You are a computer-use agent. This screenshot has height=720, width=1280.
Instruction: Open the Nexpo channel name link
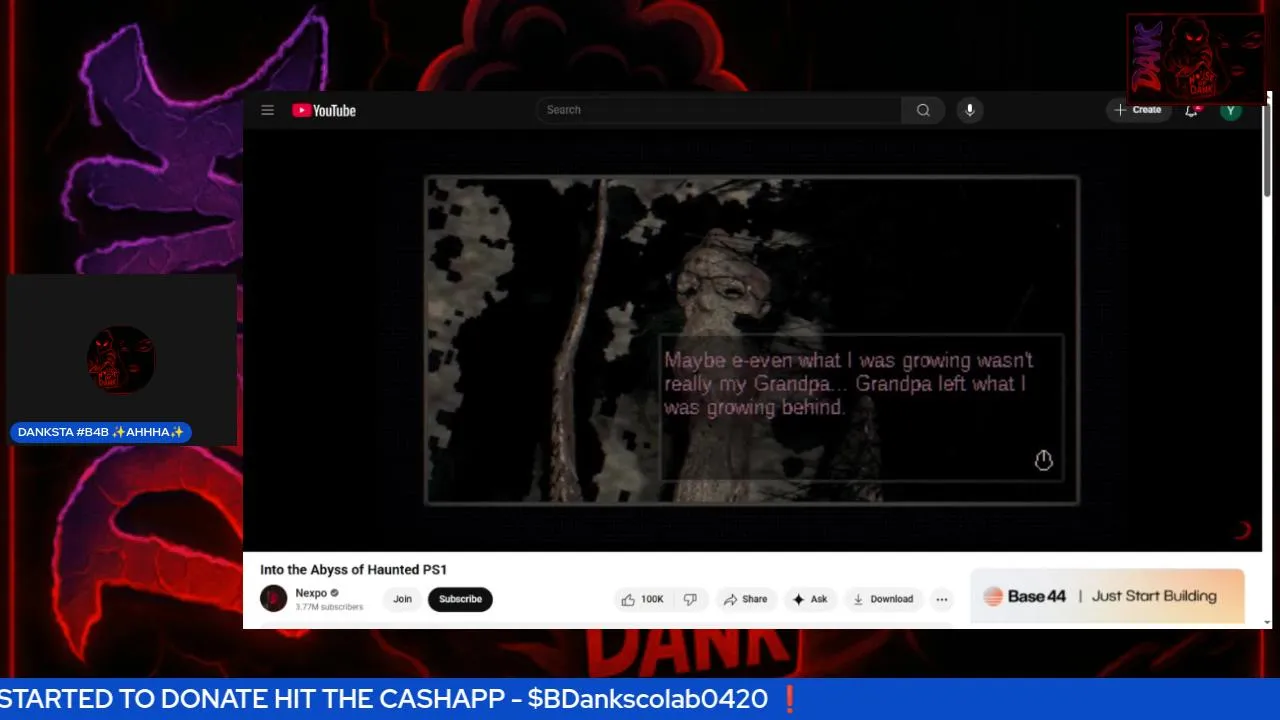click(311, 593)
